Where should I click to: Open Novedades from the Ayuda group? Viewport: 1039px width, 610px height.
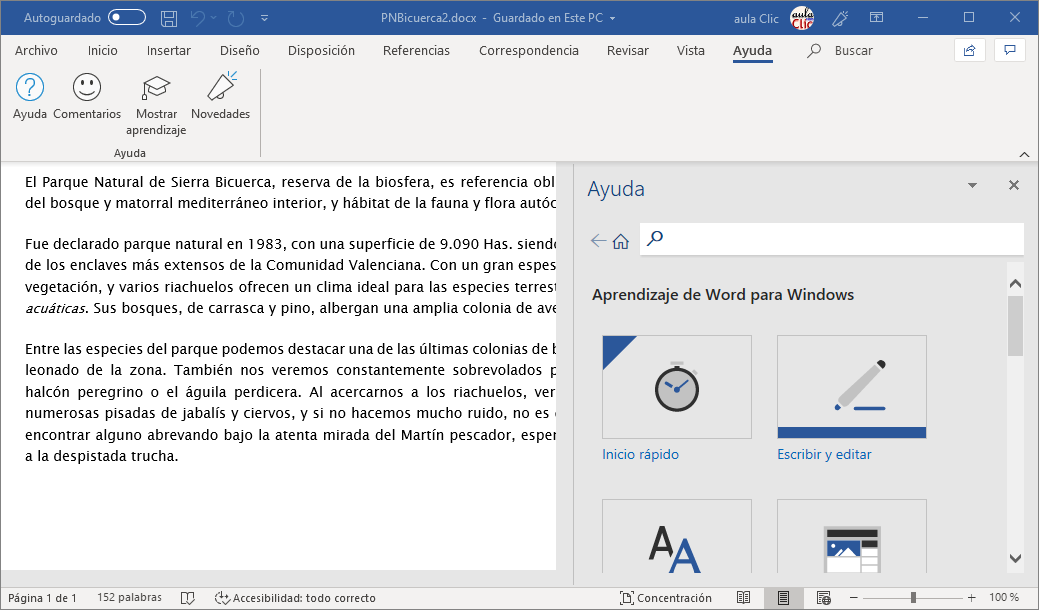coord(220,96)
